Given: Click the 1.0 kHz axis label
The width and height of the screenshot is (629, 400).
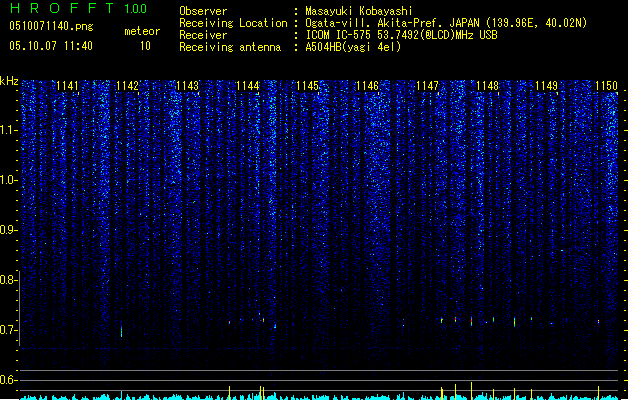Looking at the screenshot, I should [x=8, y=180].
